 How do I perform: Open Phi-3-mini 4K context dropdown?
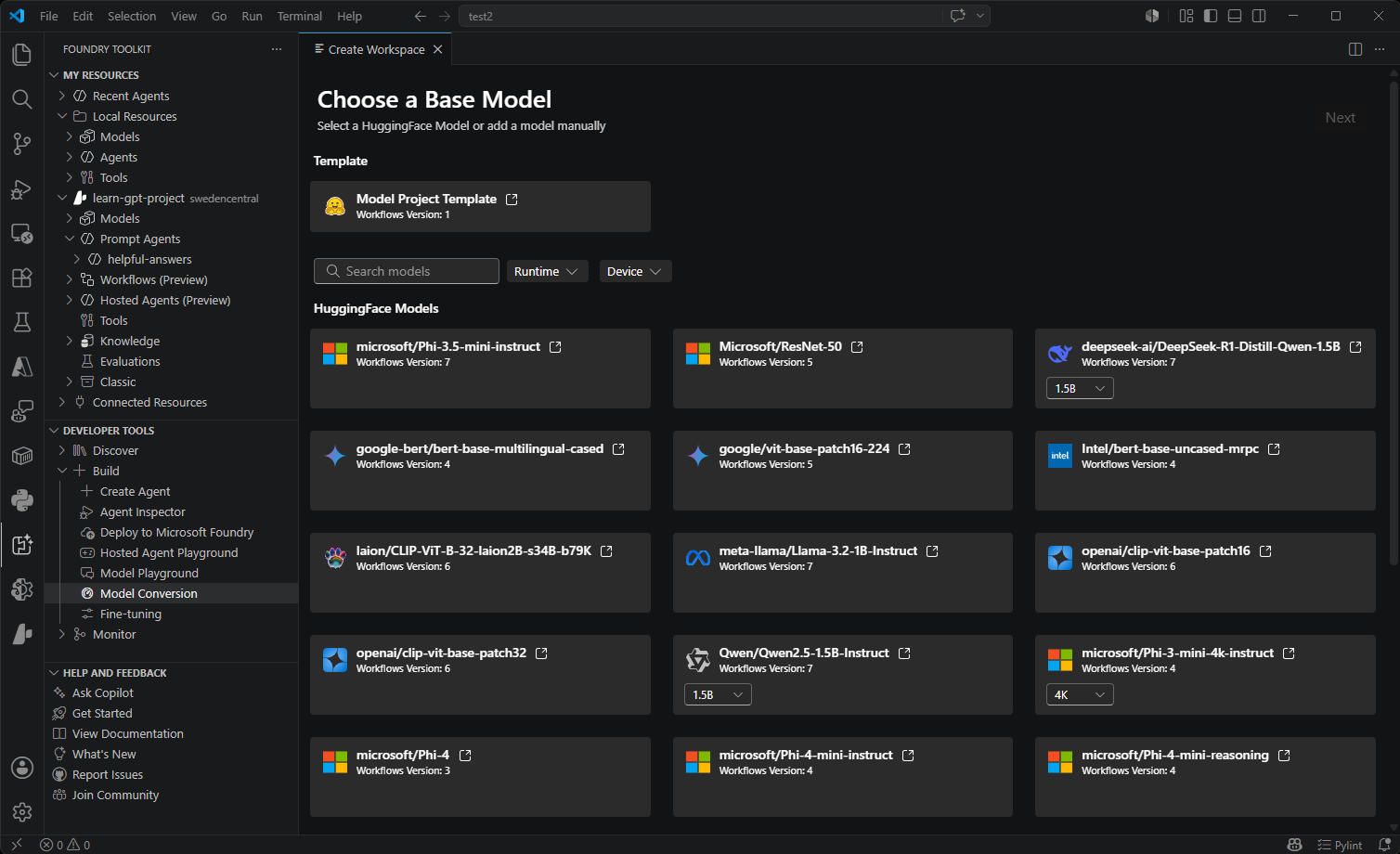1080,694
